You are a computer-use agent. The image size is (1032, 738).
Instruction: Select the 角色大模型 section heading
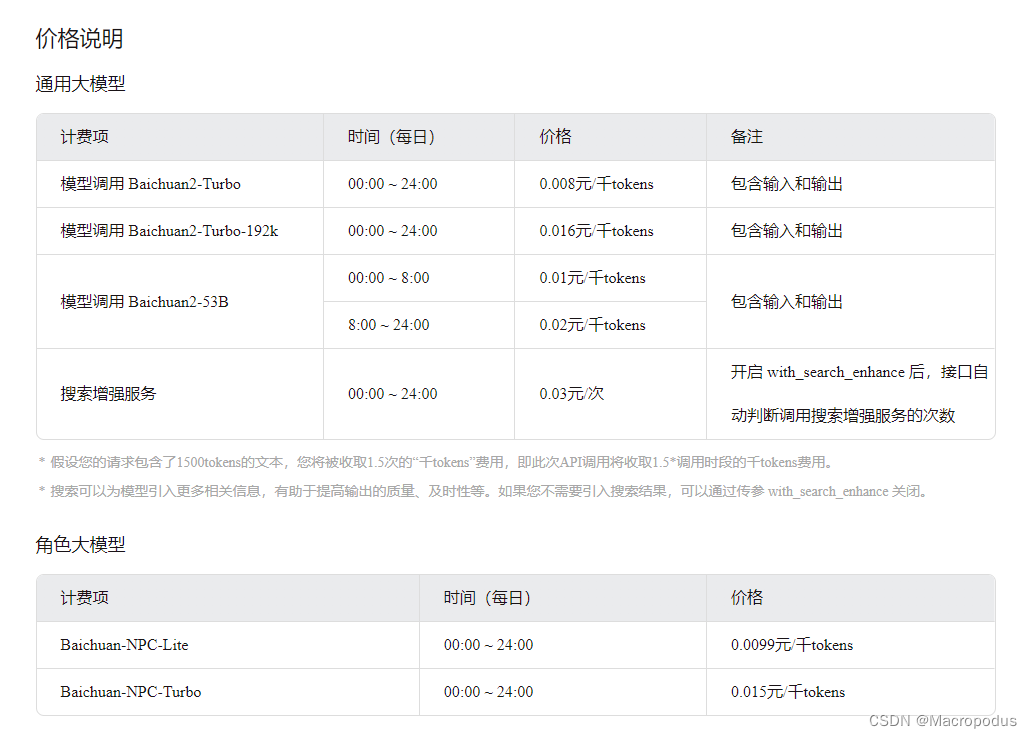80,544
